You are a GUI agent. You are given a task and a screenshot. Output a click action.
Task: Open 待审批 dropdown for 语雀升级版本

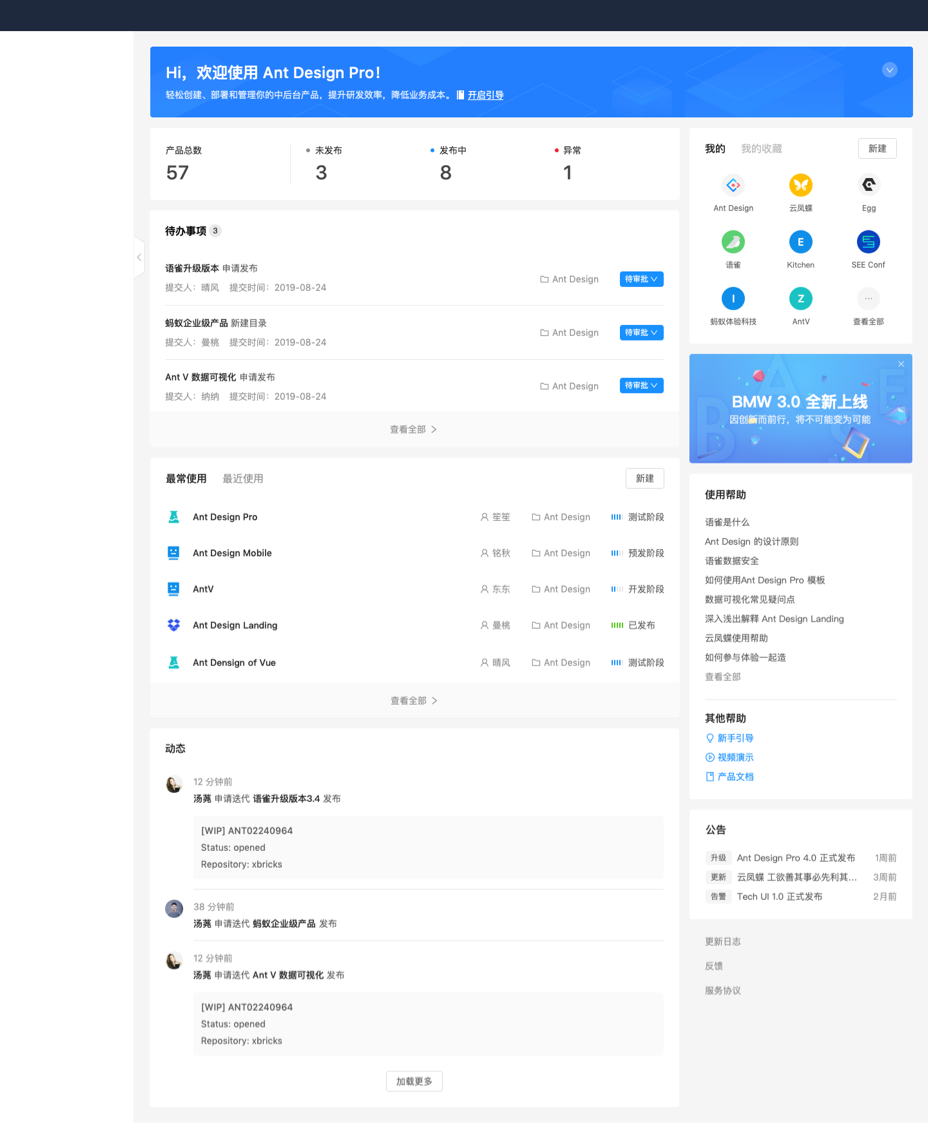[641, 279]
